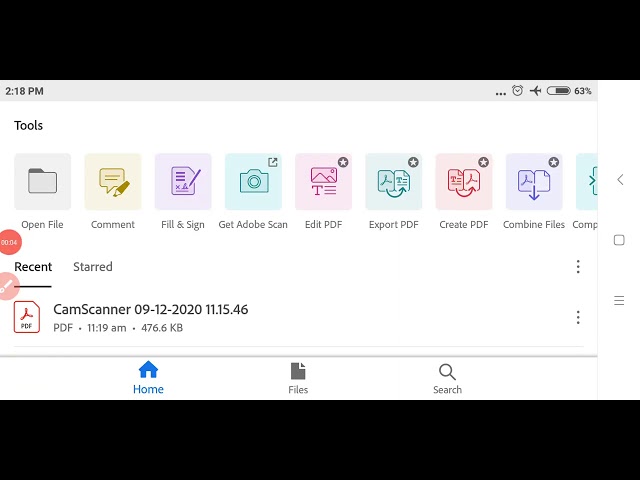Tap the Android home square button
Image resolution: width=640 pixels, height=480 pixels.
coord(619,240)
